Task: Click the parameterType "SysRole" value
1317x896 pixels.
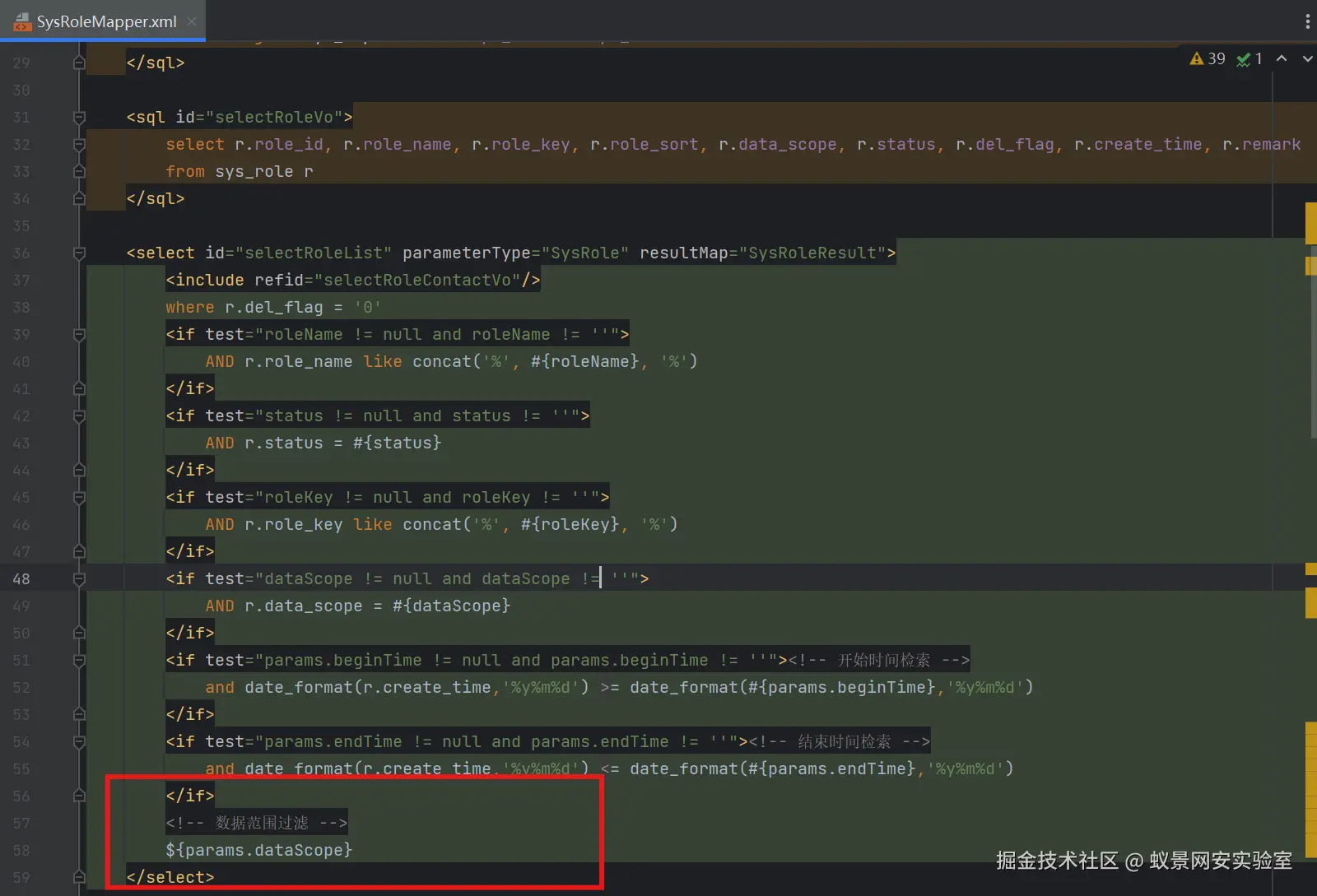Action: click(x=585, y=253)
